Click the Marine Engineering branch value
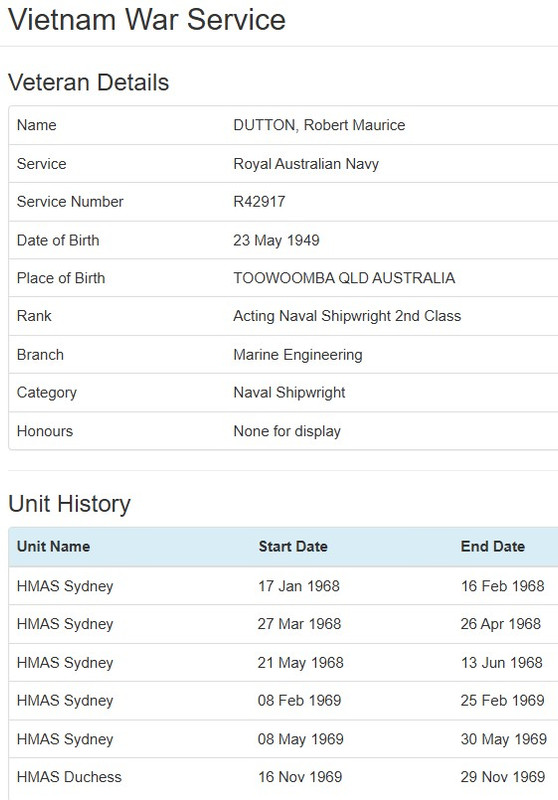The width and height of the screenshot is (558, 800). click(x=298, y=355)
